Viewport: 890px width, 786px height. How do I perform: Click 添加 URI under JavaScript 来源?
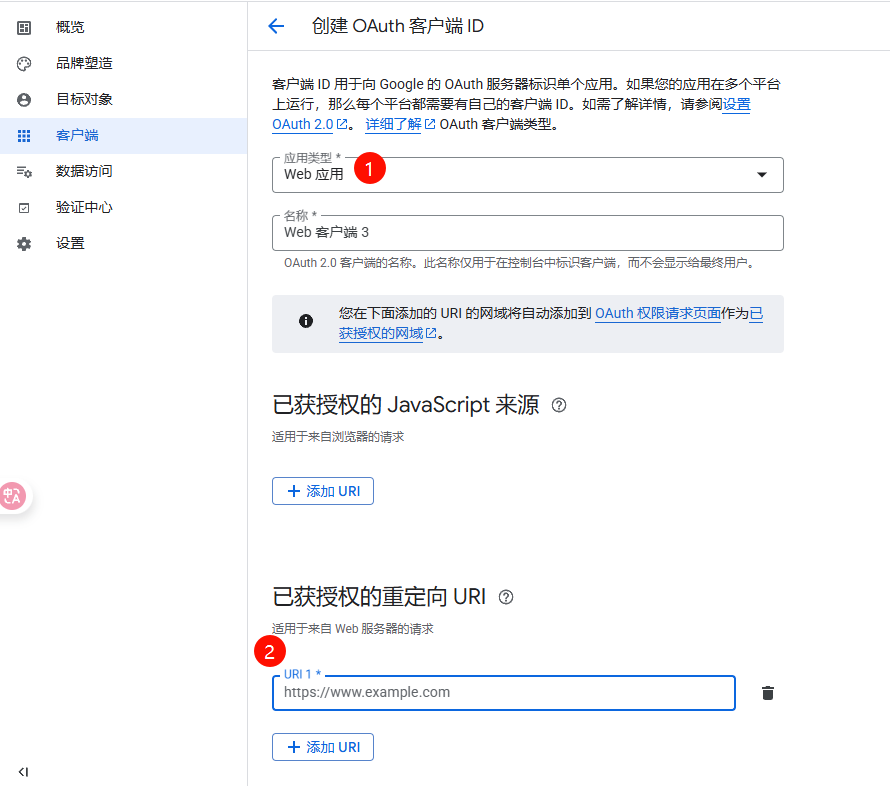point(322,491)
